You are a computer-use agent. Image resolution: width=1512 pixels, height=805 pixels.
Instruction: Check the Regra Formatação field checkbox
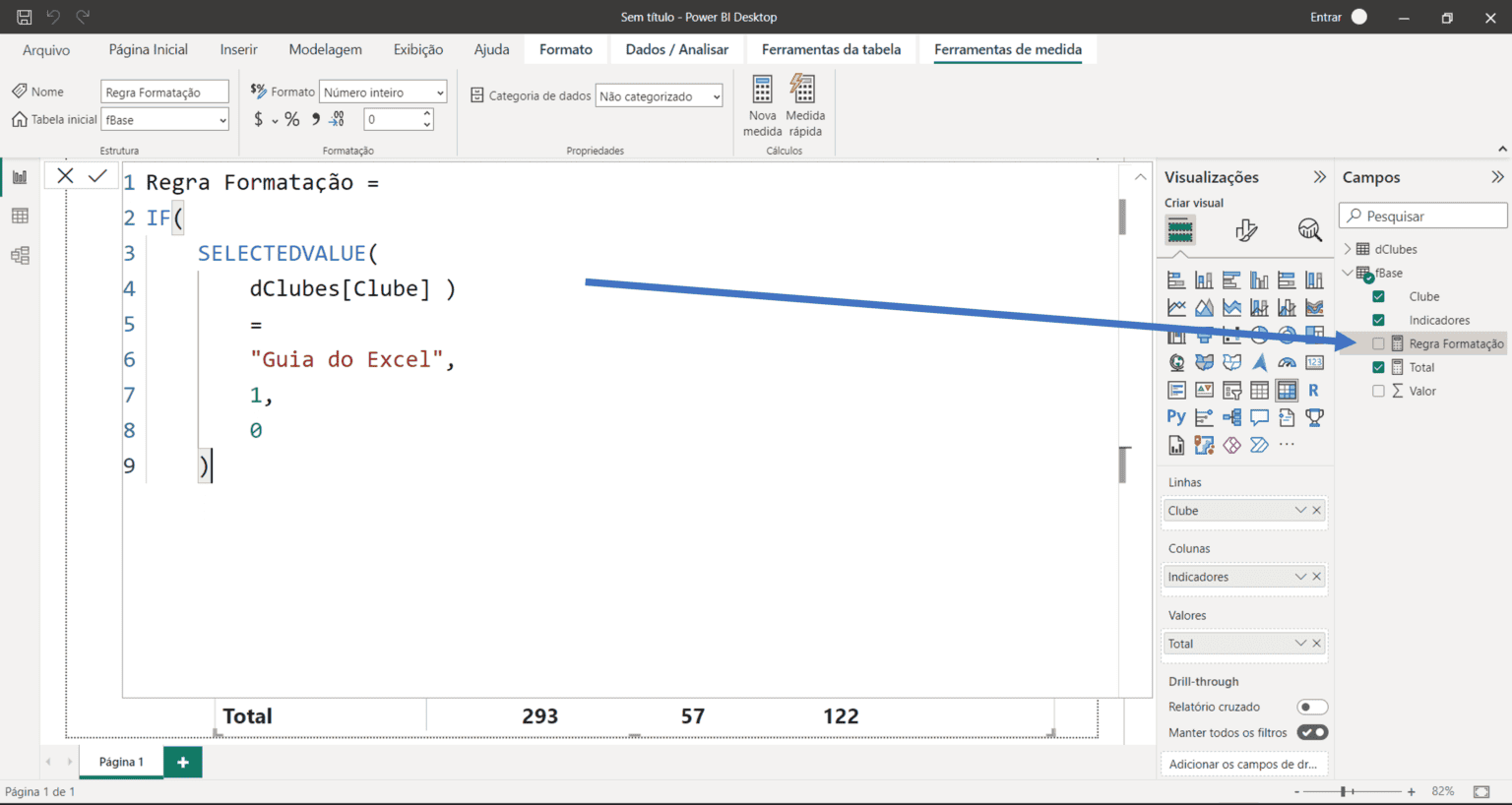(x=1378, y=343)
